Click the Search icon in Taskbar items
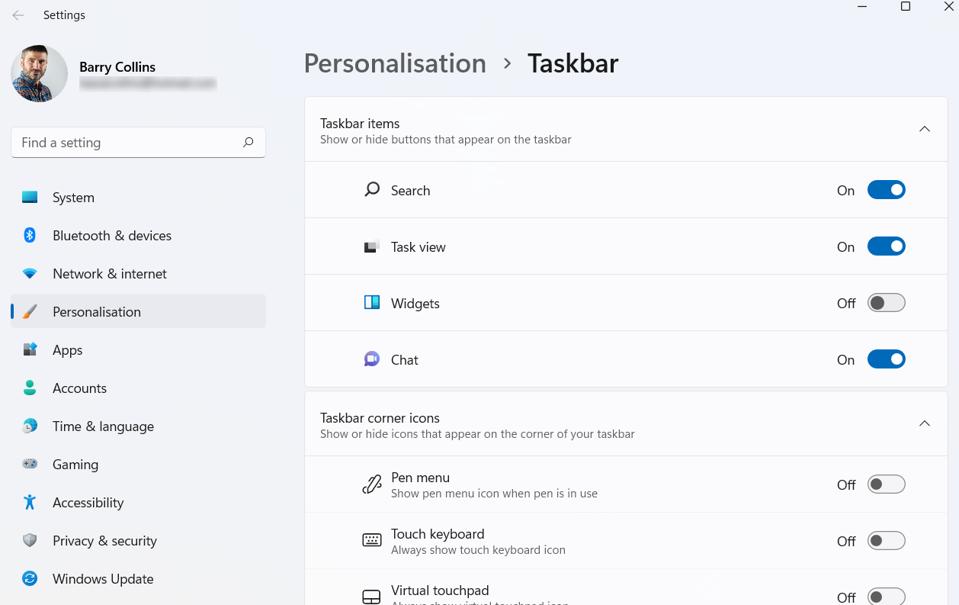The height and width of the screenshot is (605, 959). [x=370, y=190]
